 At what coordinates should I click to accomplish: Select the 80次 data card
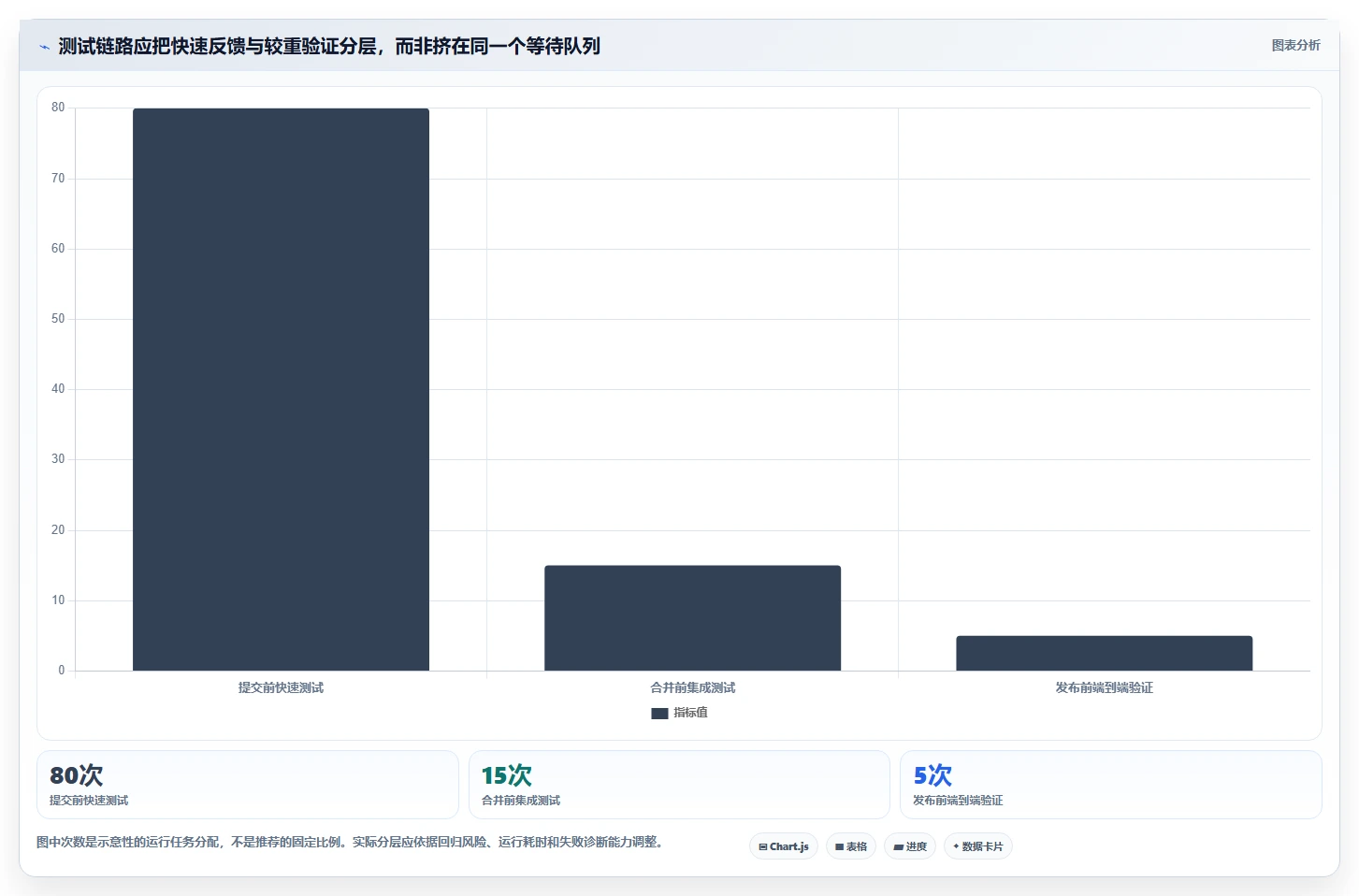(x=248, y=785)
